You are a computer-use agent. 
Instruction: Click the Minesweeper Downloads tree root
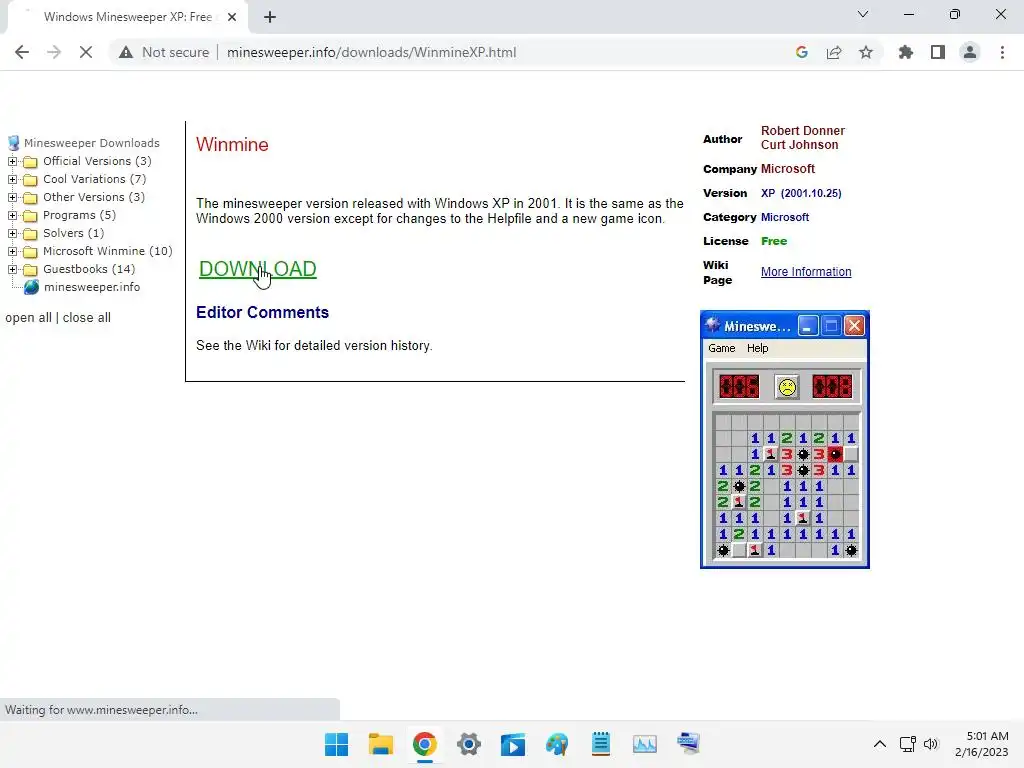click(92, 143)
